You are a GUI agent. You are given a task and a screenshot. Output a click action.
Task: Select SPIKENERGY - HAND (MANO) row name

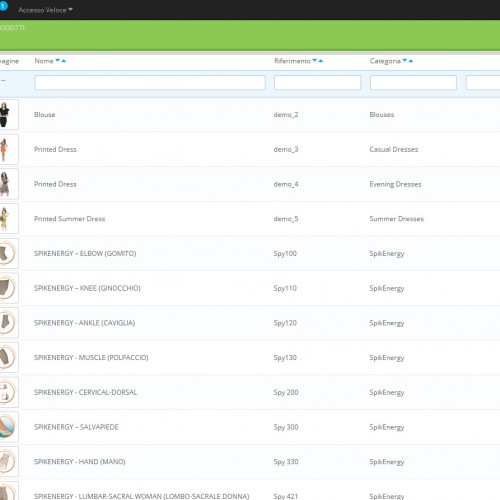click(x=80, y=462)
